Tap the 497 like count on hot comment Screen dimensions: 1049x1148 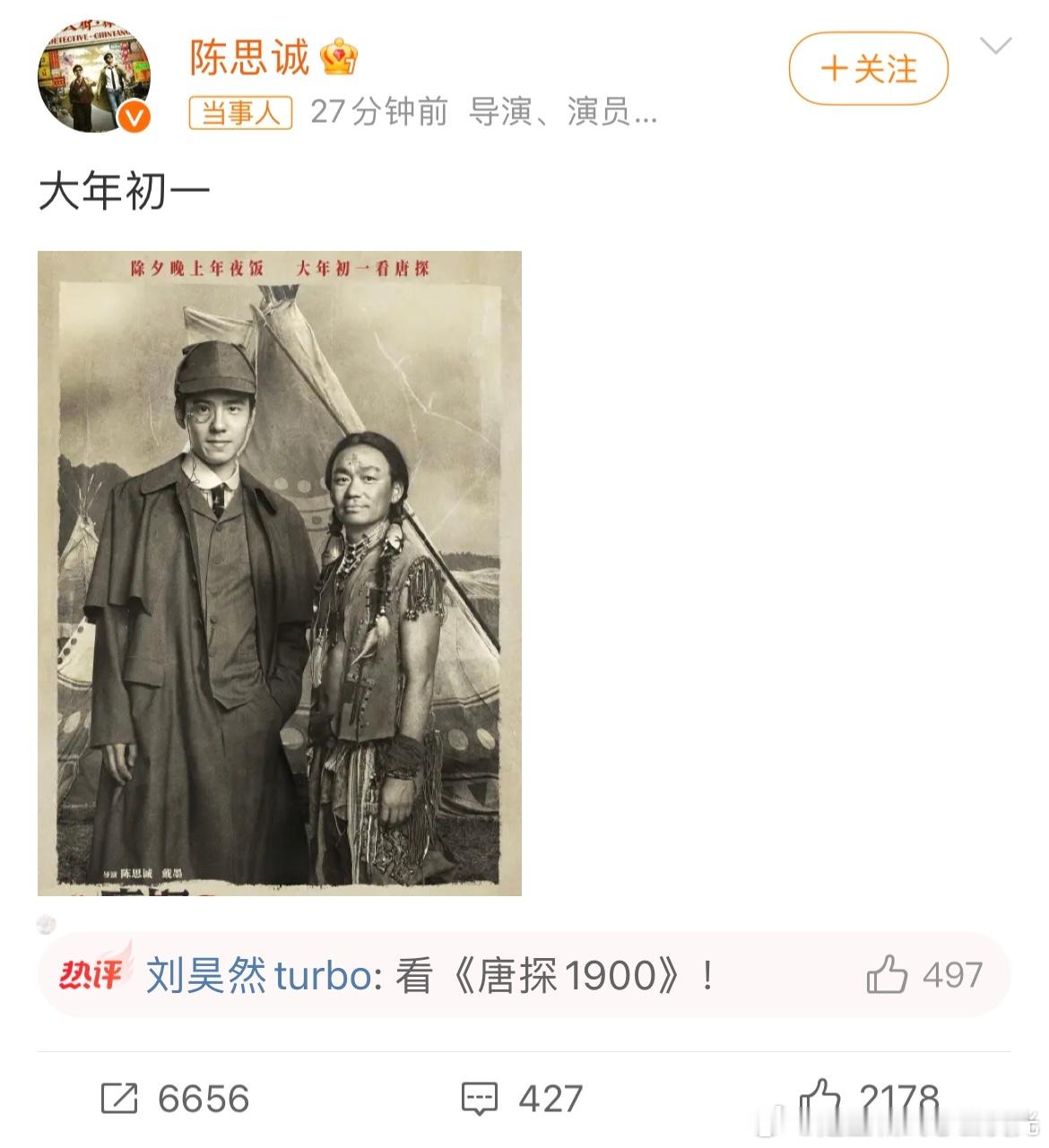coord(952,975)
